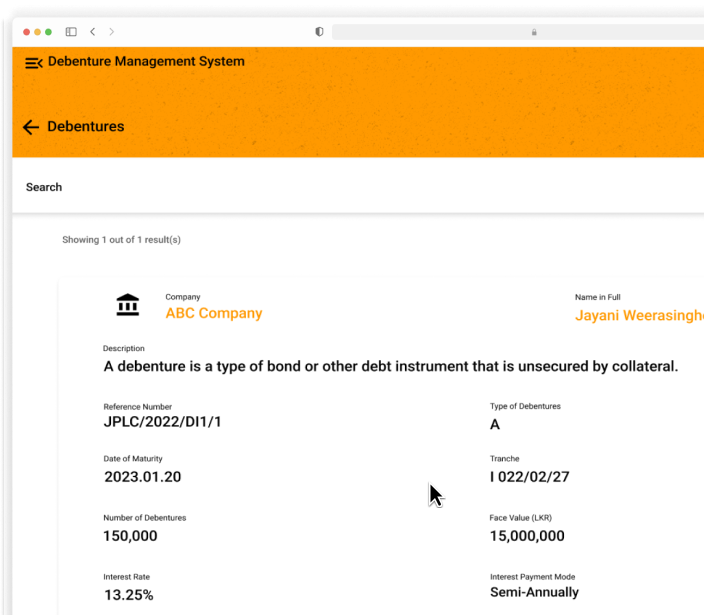Click maturity date 2023.01.20

coord(142,477)
